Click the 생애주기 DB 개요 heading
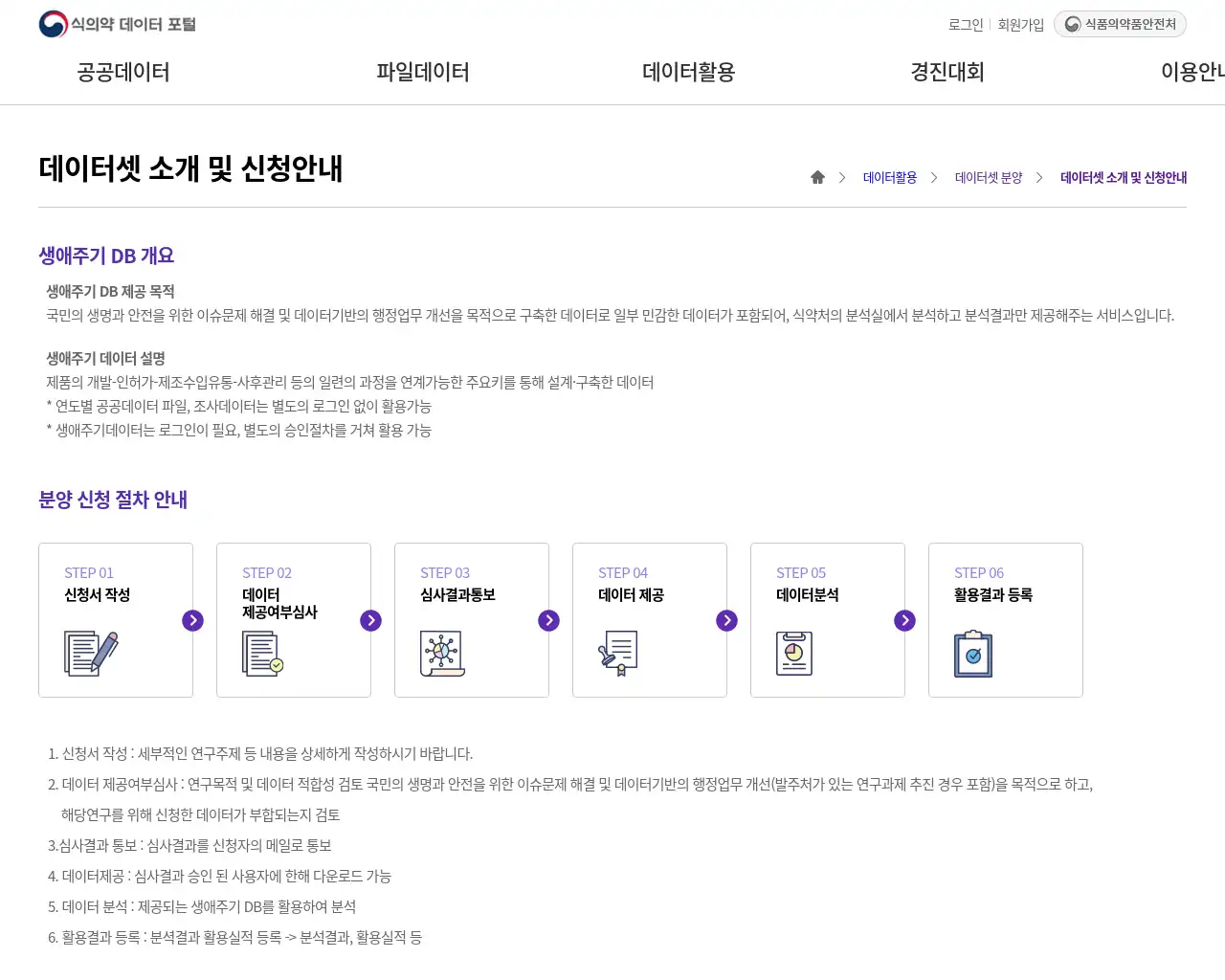 coord(106,256)
